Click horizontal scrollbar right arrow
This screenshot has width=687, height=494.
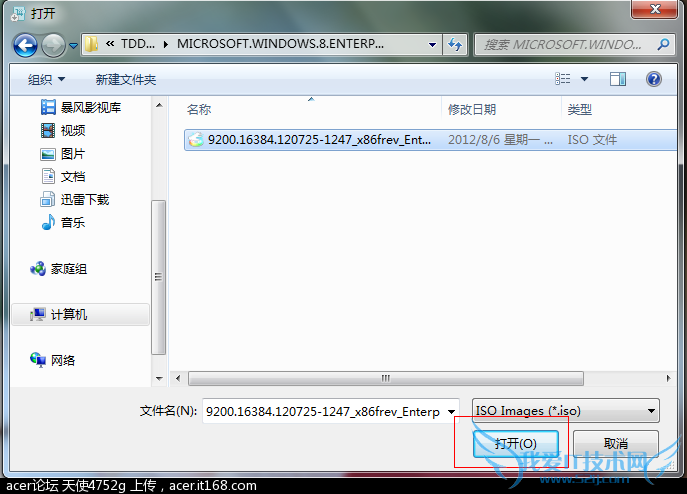(x=668, y=378)
